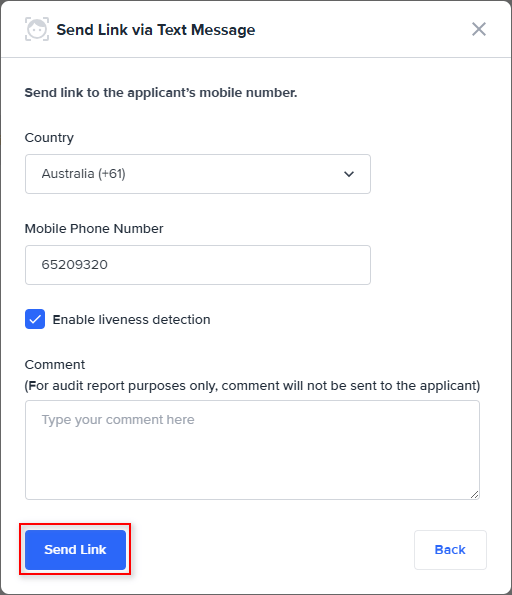This screenshot has width=512, height=595.
Task: Click the Mobile Phone Number label
Action: tap(94, 228)
